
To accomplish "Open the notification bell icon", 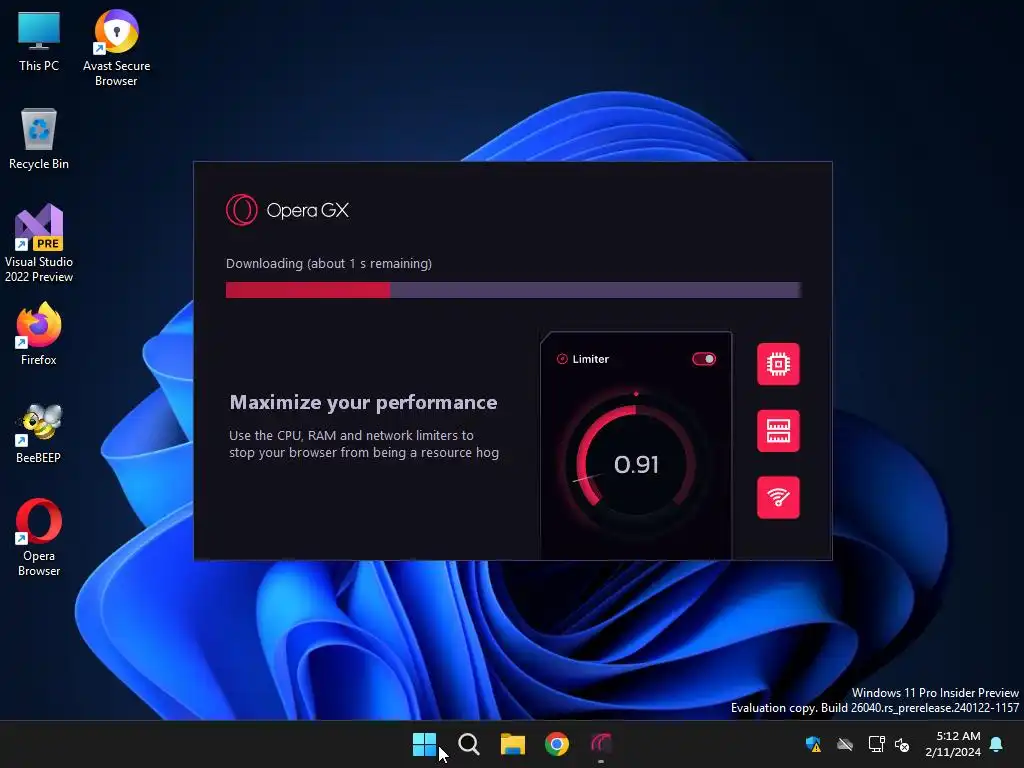I will pos(996,744).
